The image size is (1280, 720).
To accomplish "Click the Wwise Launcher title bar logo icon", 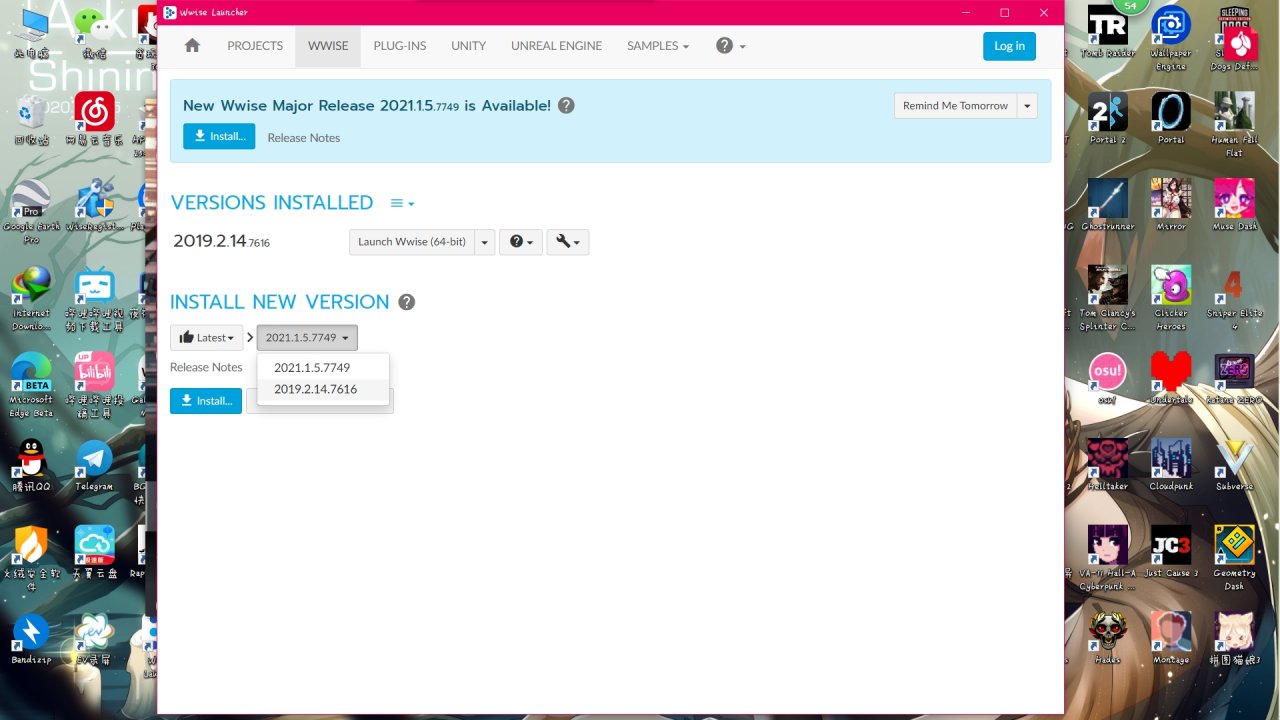I will (170, 12).
